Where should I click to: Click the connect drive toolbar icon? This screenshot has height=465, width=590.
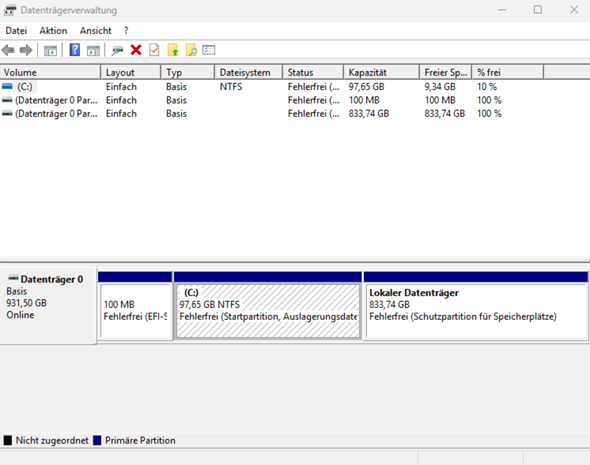[117, 50]
